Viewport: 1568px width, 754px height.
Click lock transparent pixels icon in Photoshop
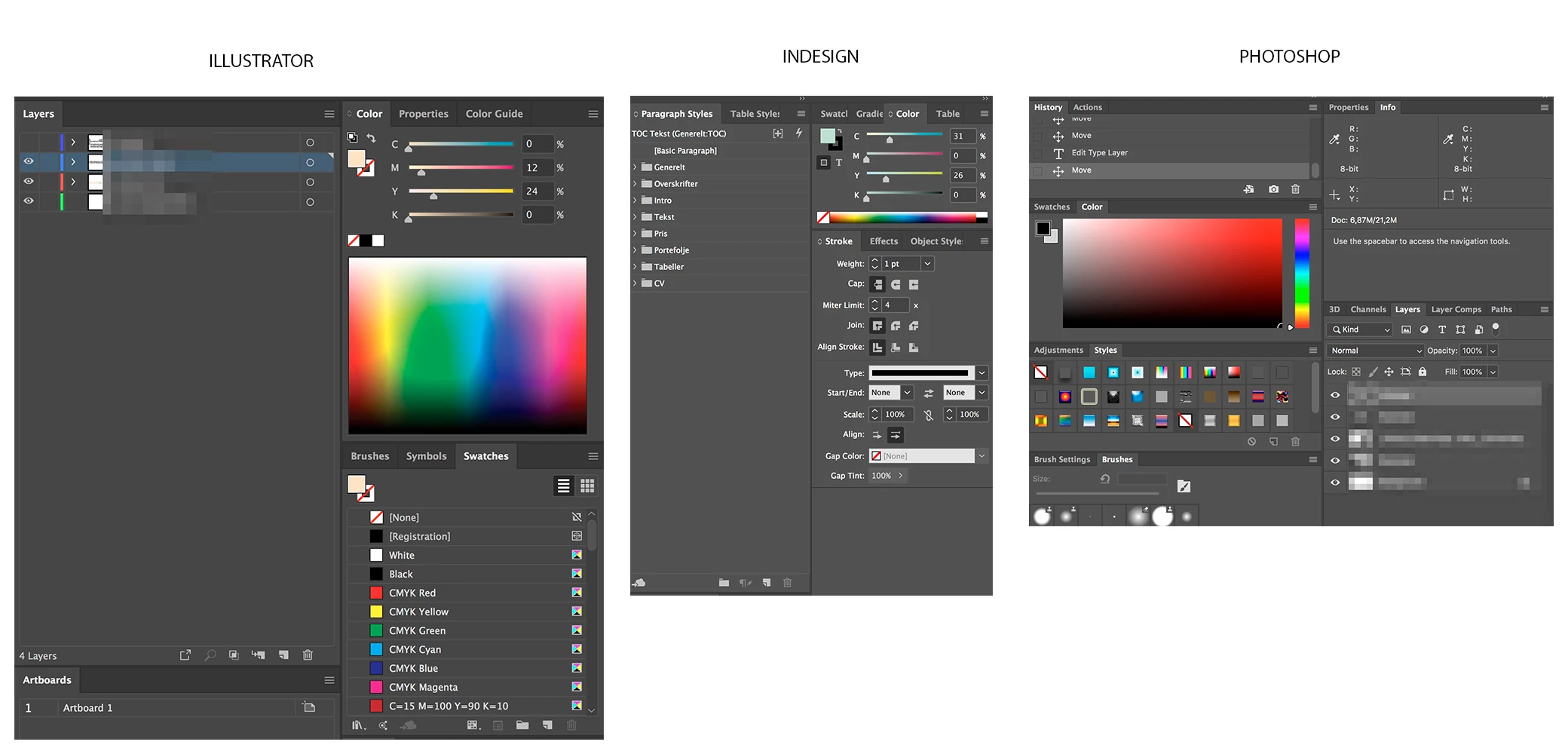pyautogui.click(x=1356, y=372)
